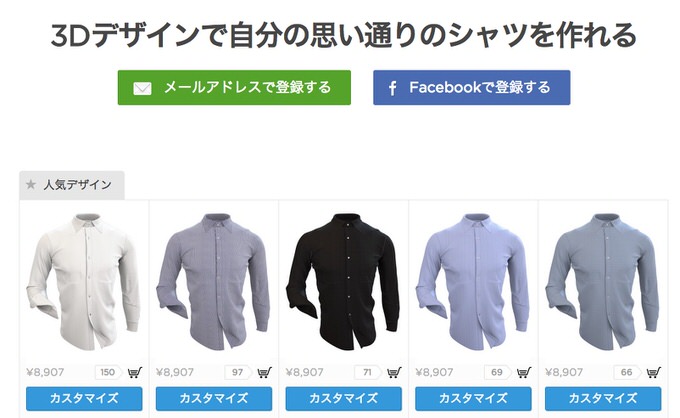
Task: Click the star icon on 人気デザイン tab
Action: [x=31, y=184]
